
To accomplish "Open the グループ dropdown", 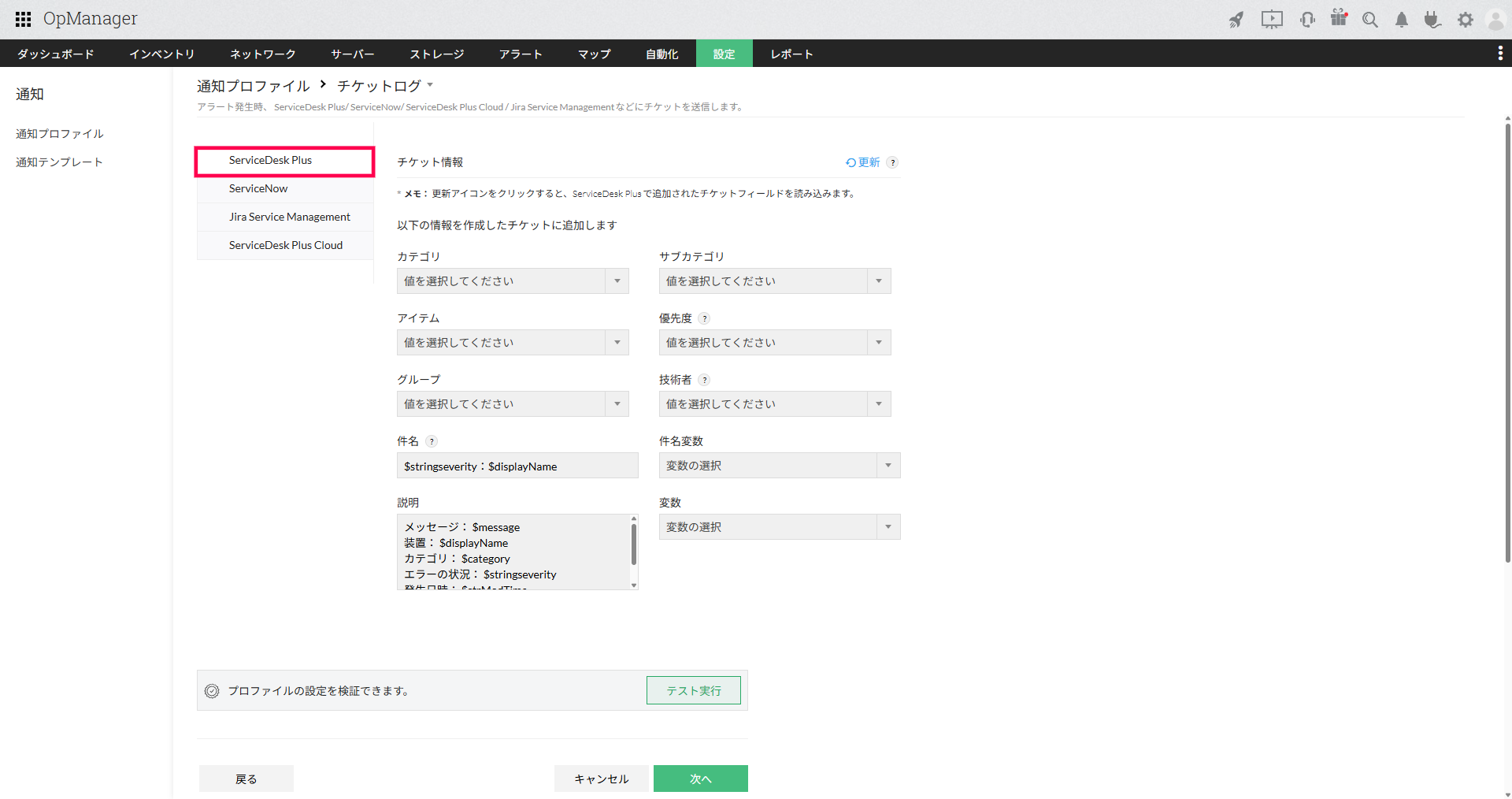I will (513, 404).
